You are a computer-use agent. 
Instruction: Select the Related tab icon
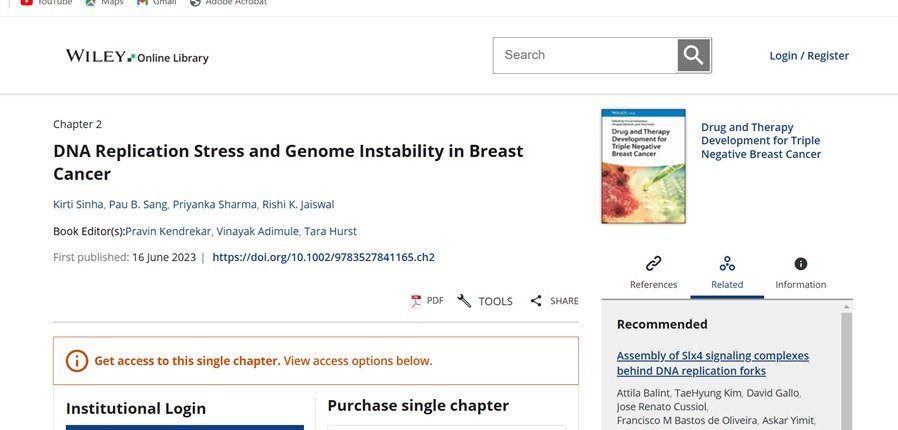[x=727, y=264]
